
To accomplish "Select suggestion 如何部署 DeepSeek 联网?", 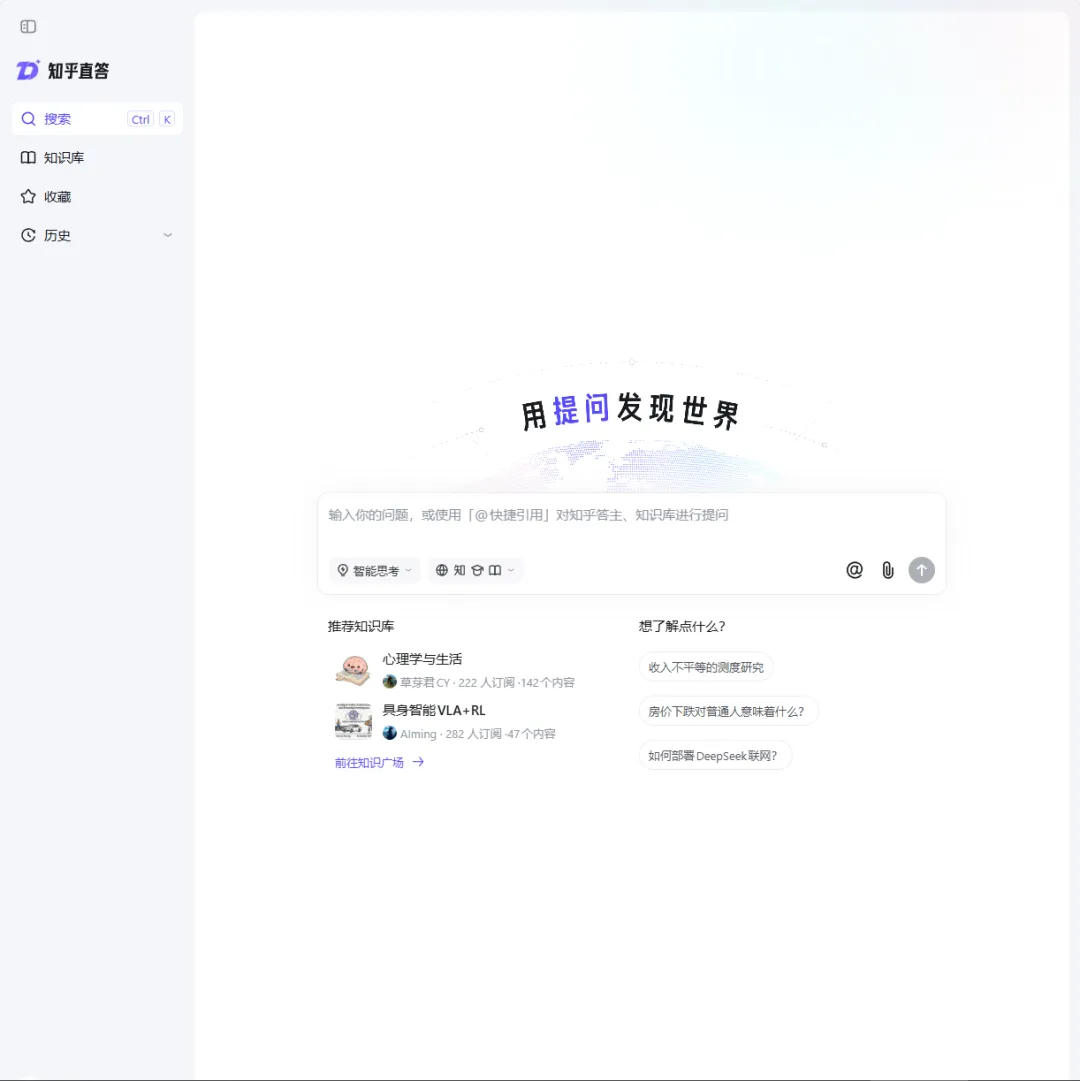I will [x=715, y=756].
